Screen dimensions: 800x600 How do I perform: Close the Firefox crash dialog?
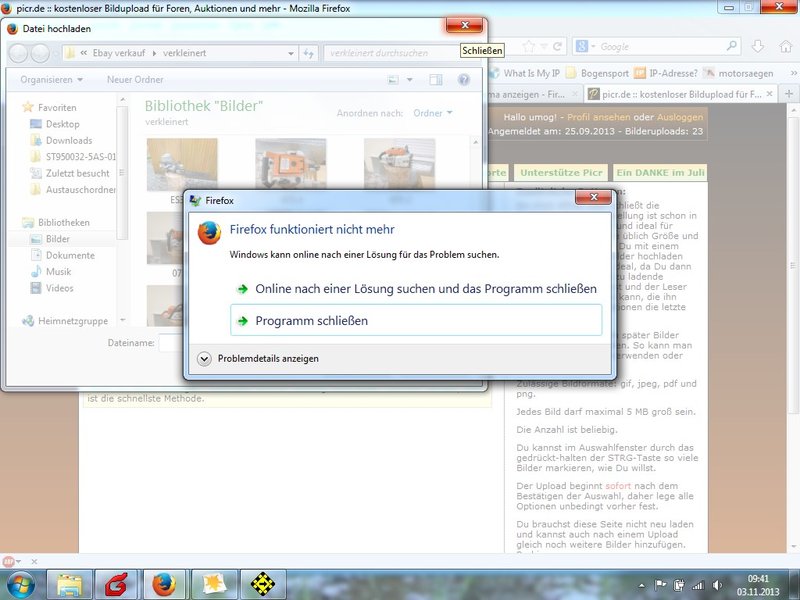pyautogui.click(x=593, y=197)
